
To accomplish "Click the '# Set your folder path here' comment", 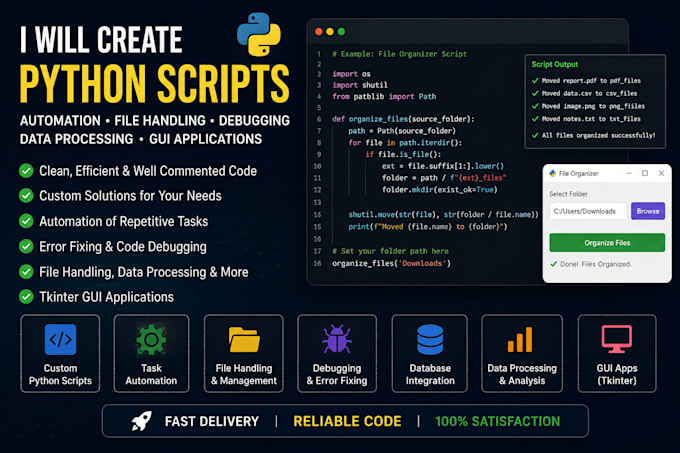I will coord(390,251).
